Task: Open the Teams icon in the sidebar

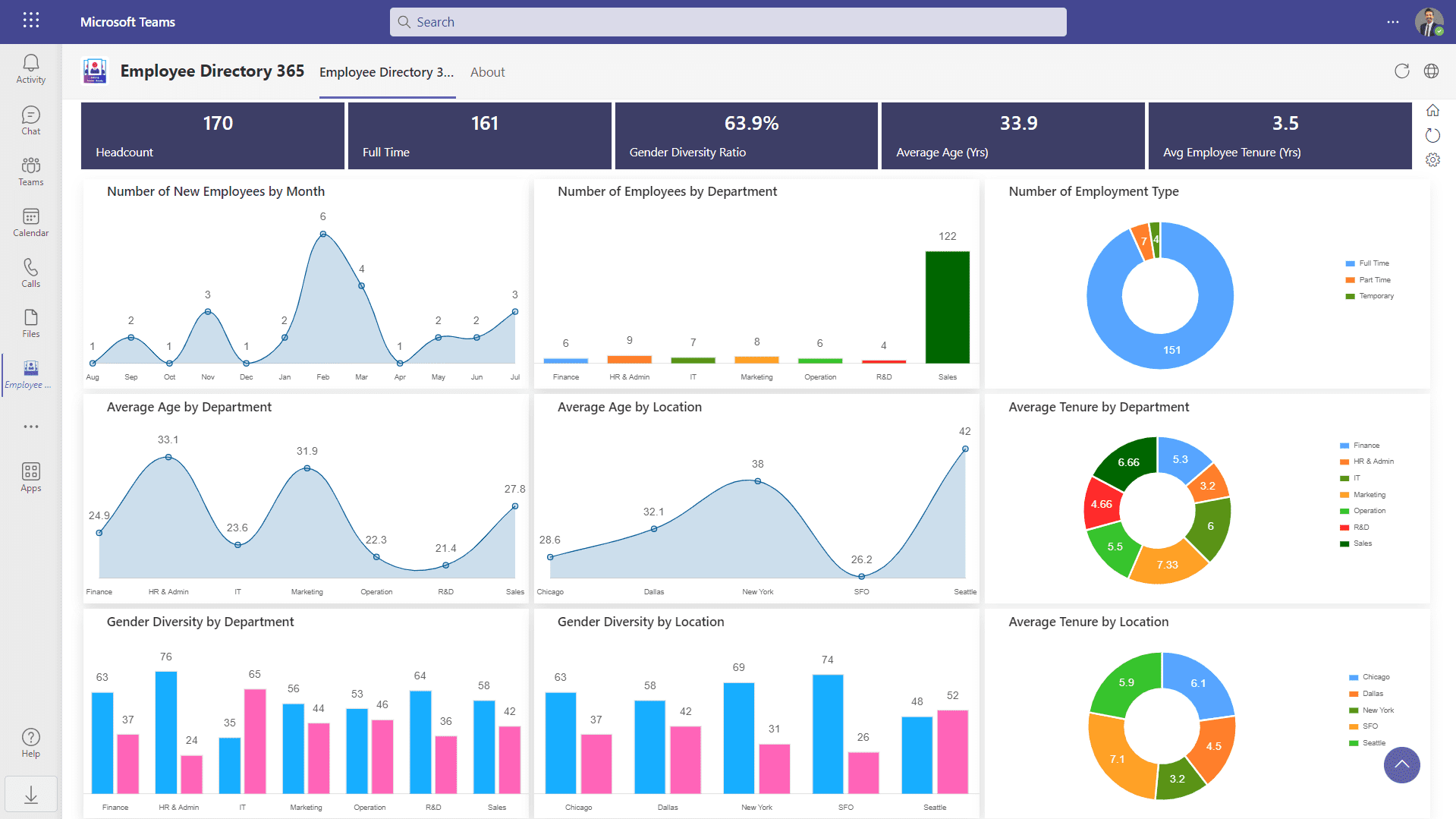Action: [30, 170]
